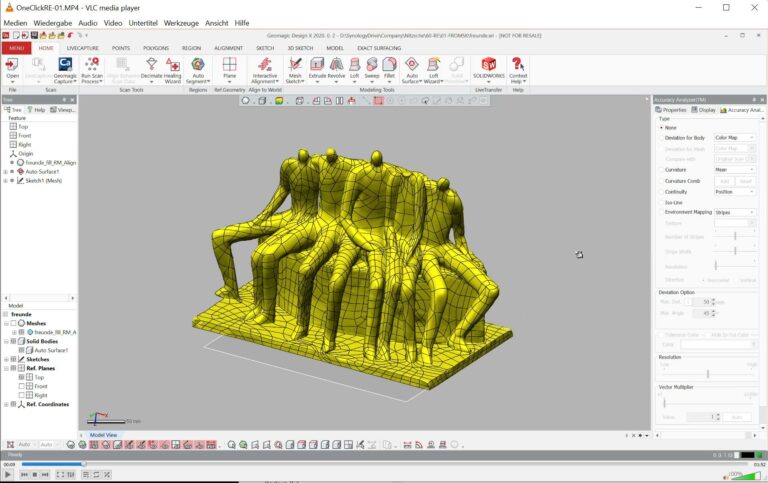768x483 pixels.
Task: Expand the Sketch1 (Mesh) feature node
Action: coord(5,181)
